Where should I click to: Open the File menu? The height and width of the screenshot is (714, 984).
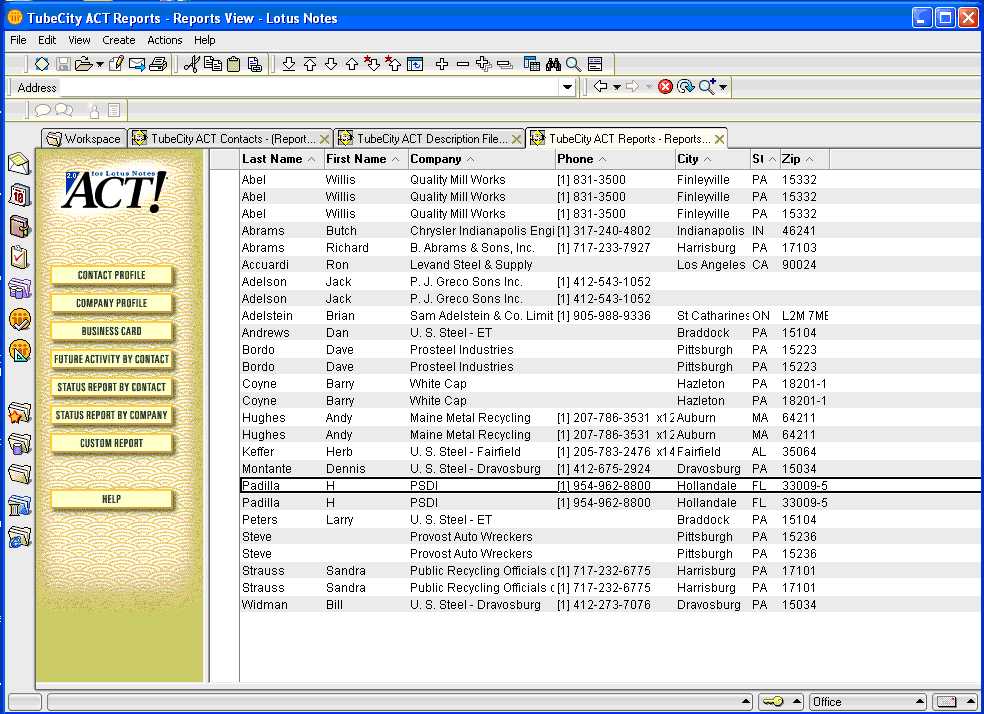click(18, 40)
